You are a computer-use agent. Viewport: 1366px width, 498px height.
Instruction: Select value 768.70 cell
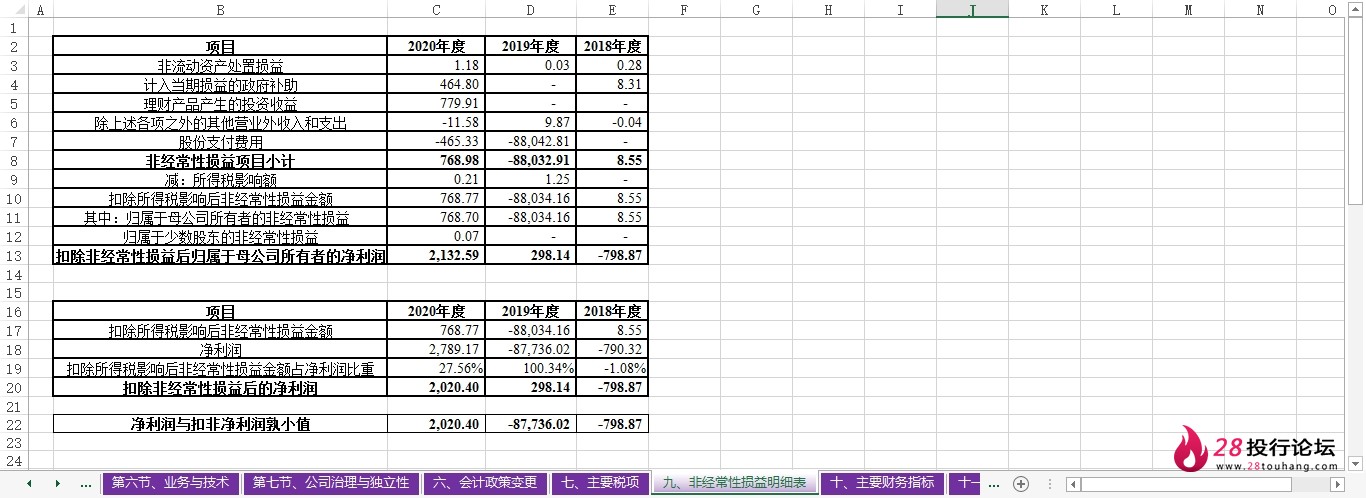[436, 218]
